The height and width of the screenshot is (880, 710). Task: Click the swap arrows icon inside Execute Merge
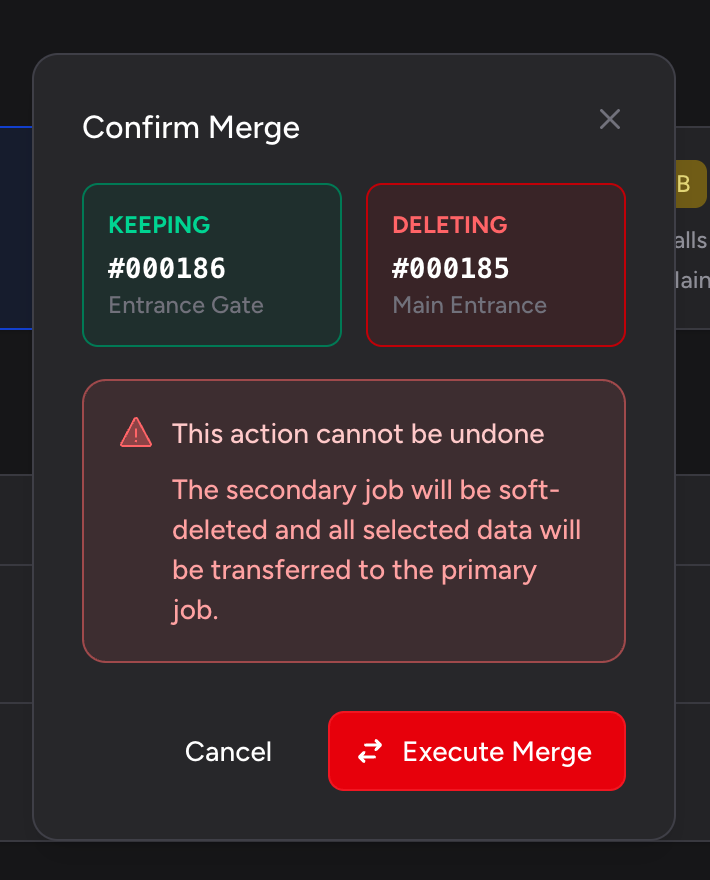coord(371,751)
